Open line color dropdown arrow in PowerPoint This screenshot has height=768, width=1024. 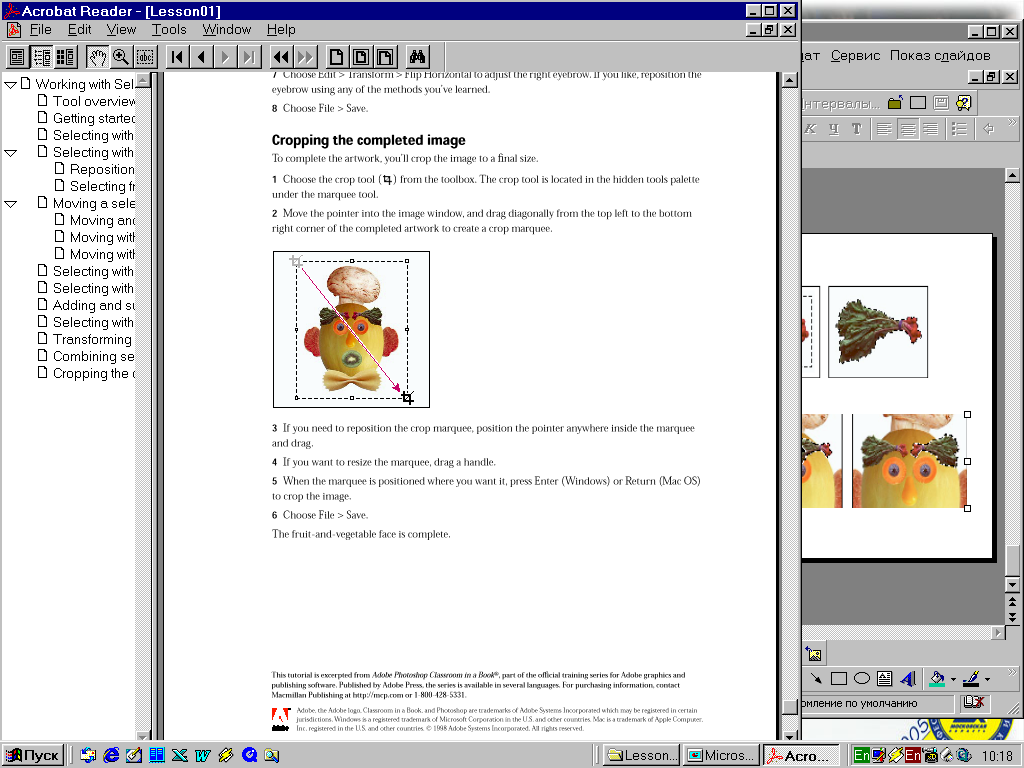tap(987, 680)
